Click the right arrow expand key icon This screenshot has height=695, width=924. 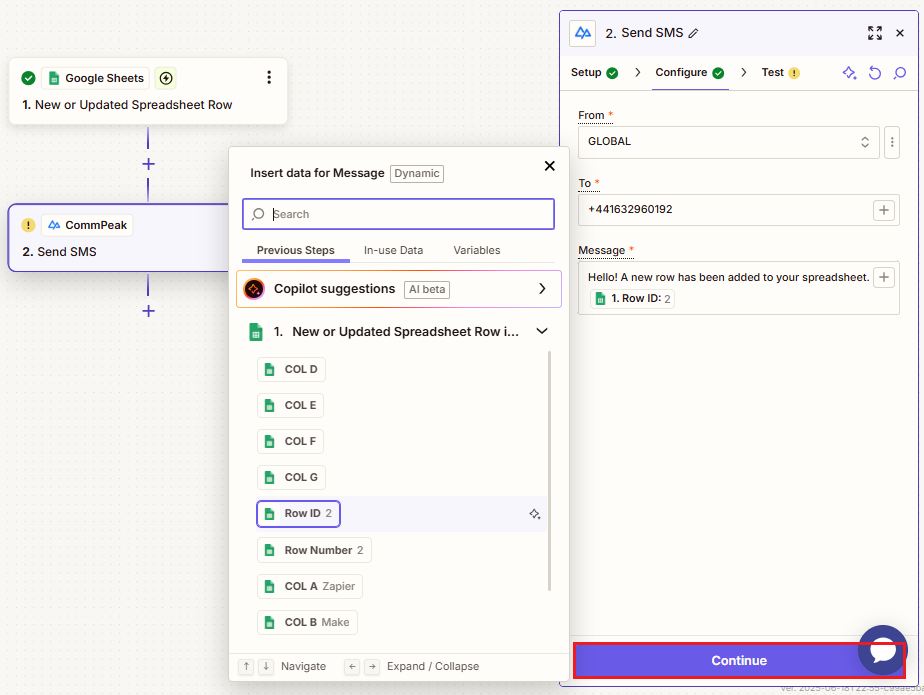pos(372,666)
